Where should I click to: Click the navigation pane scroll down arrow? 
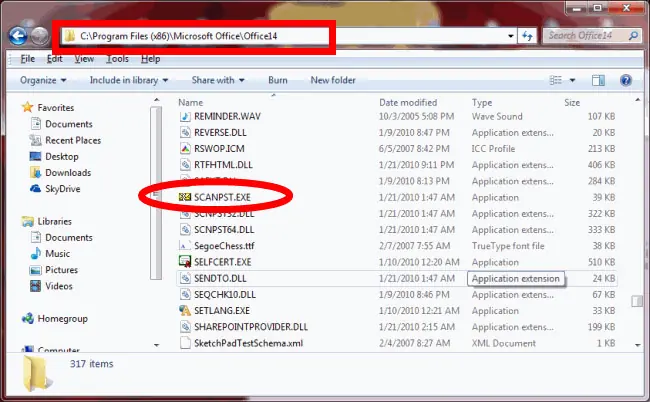click(156, 345)
